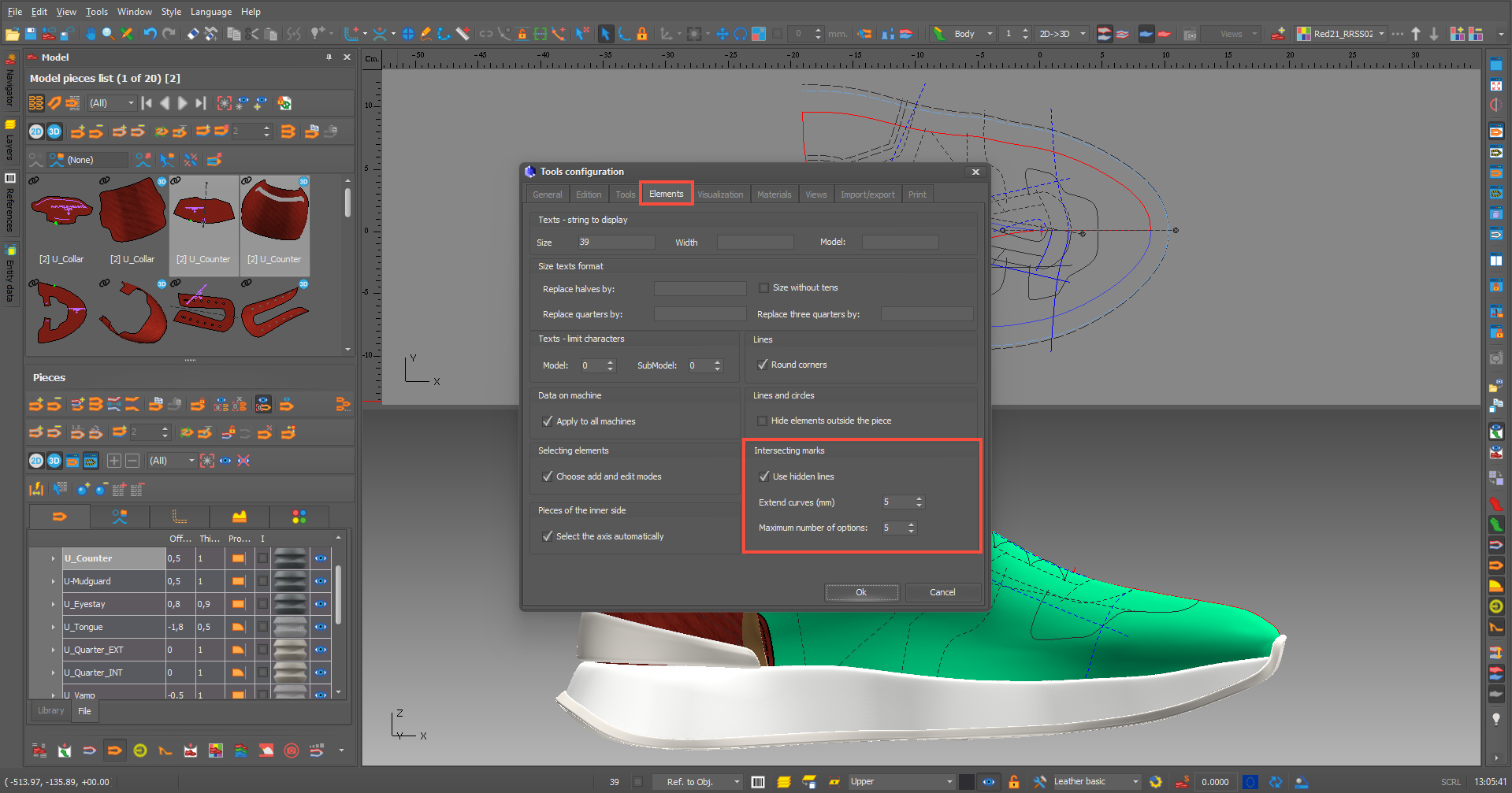Click the Undo arrow icon
Screen dimensions: 1512x793
tap(150, 34)
